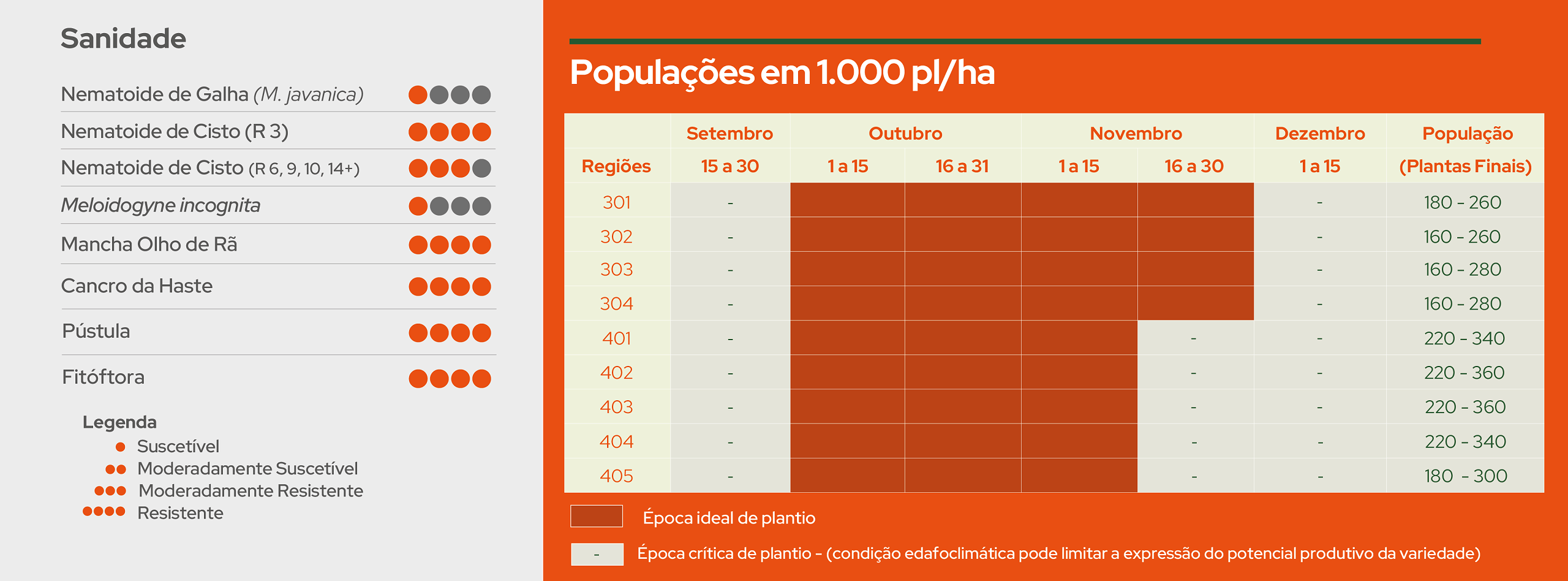Select the Novembro column header
This screenshot has height=581, width=1568.
click(x=1136, y=133)
